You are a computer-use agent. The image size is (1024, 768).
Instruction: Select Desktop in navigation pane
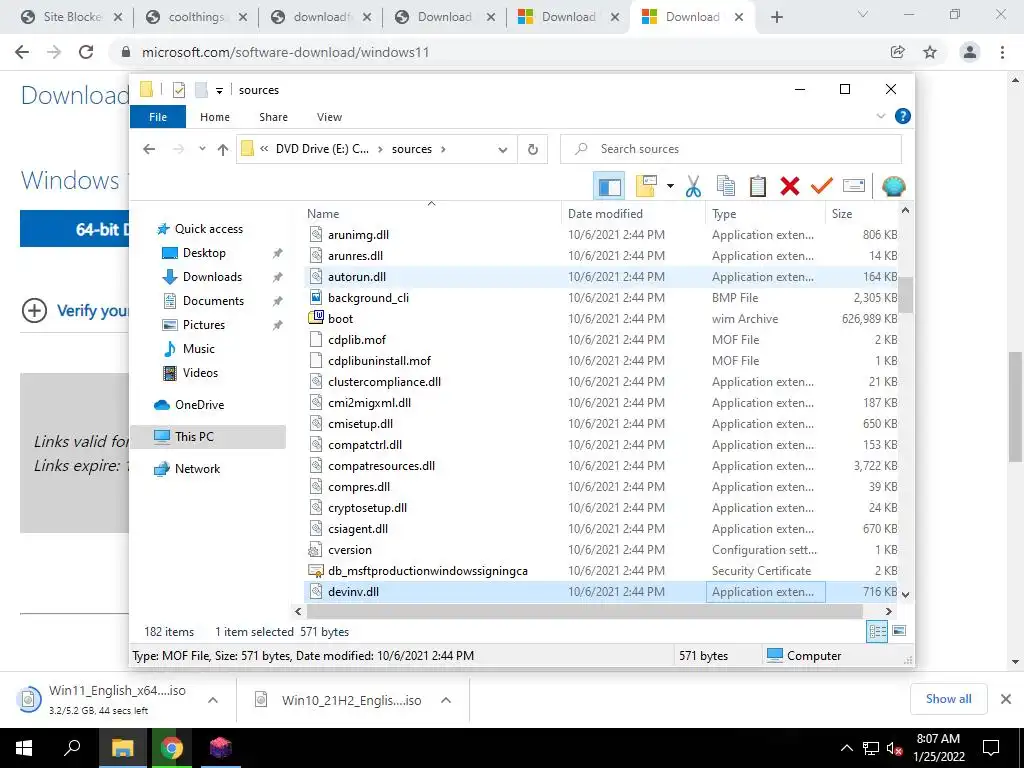(x=204, y=253)
